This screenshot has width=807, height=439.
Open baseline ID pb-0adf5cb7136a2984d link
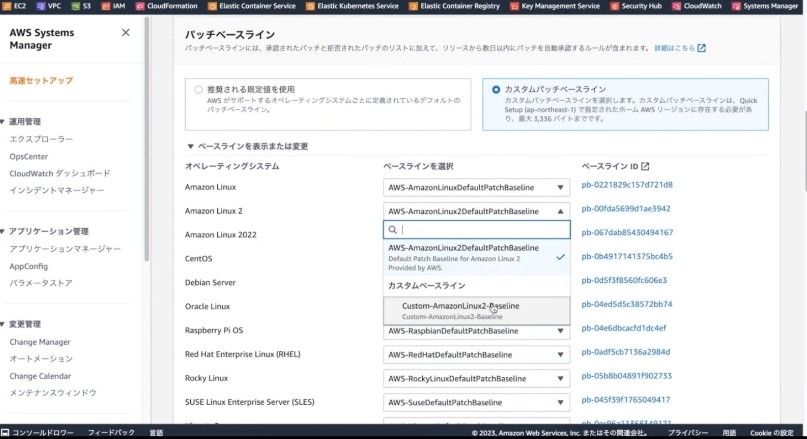tap(625, 352)
